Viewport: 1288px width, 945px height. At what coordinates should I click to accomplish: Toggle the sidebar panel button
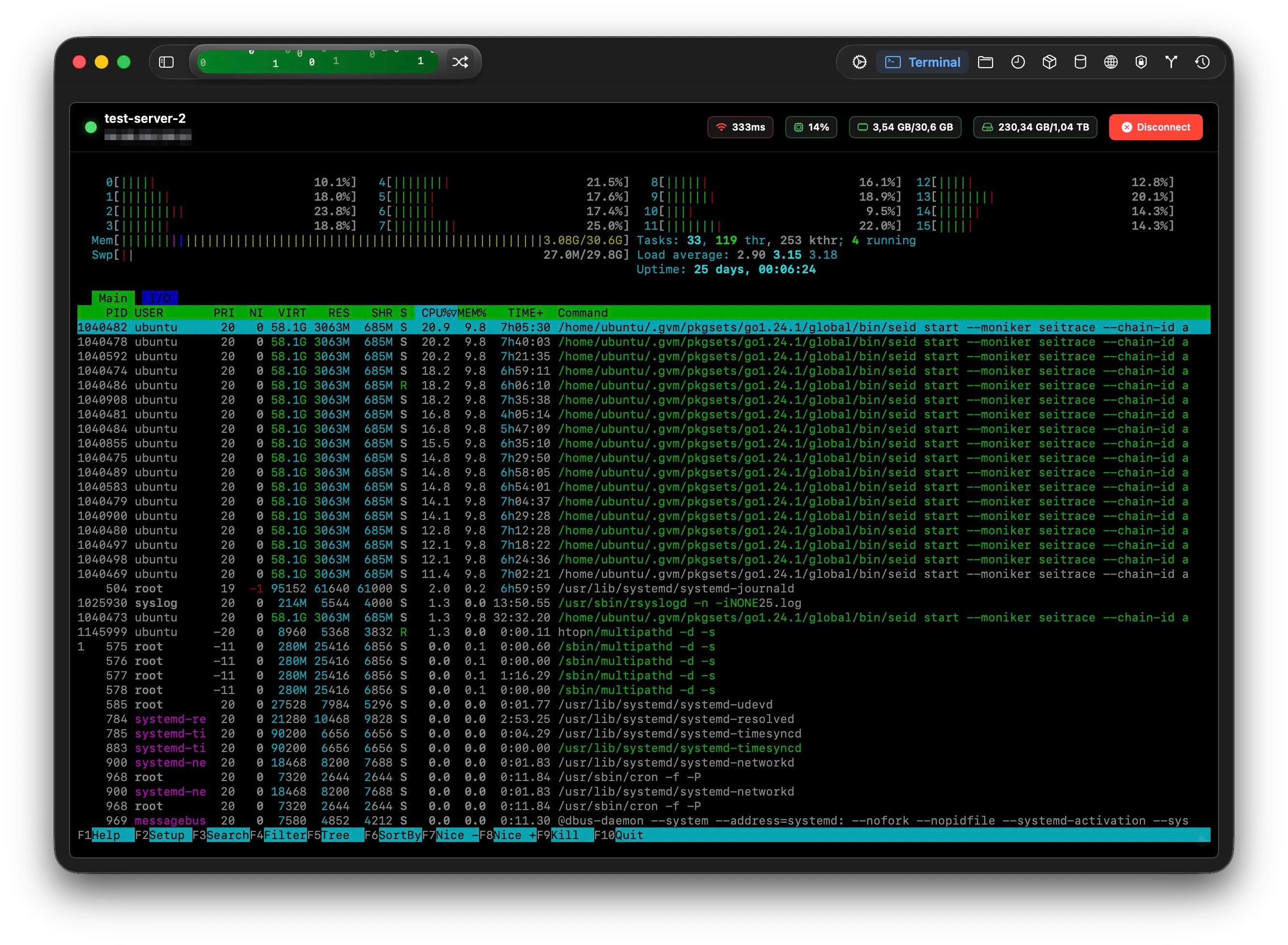[166, 62]
